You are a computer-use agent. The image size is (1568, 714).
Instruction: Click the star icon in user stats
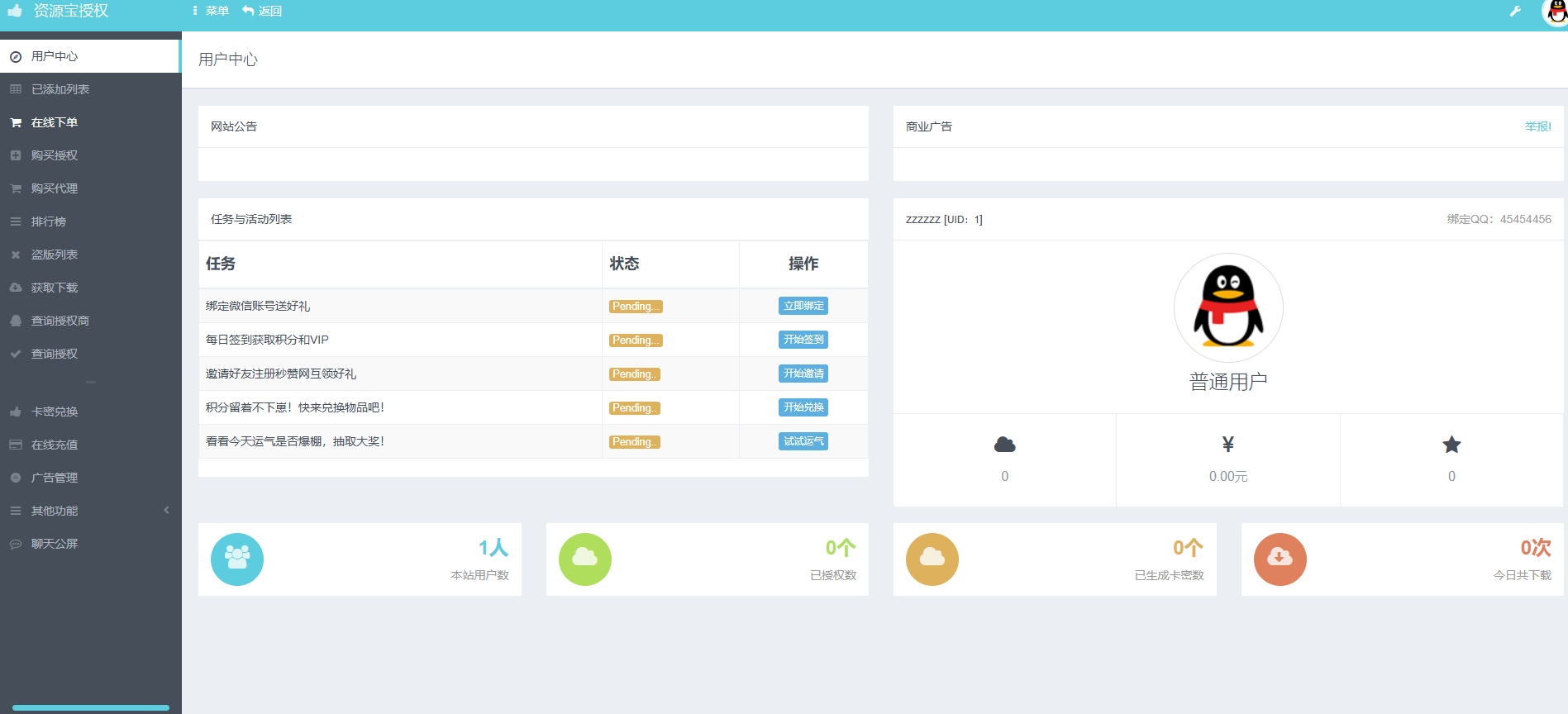pos(1451,445)
